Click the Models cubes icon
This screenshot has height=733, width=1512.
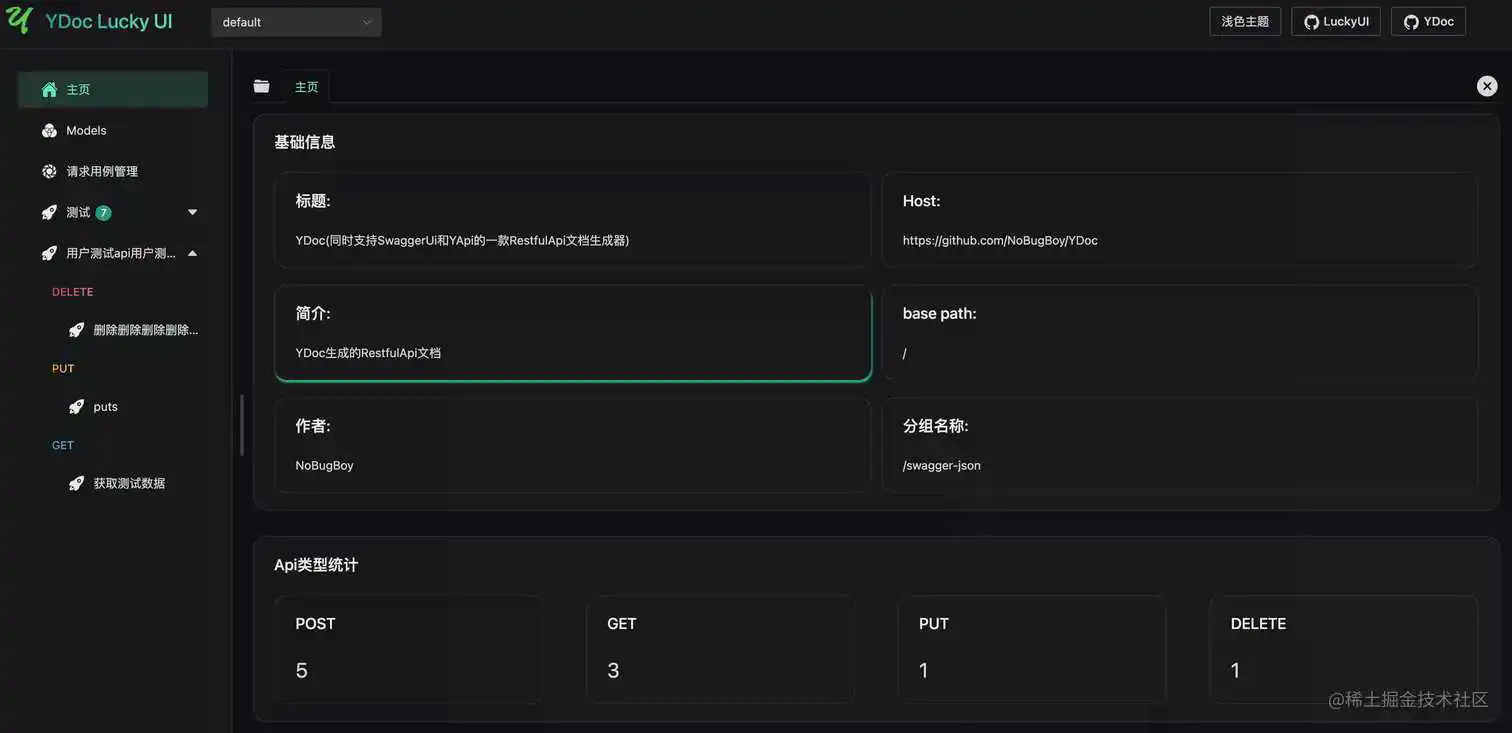click(x=49, y=130)
